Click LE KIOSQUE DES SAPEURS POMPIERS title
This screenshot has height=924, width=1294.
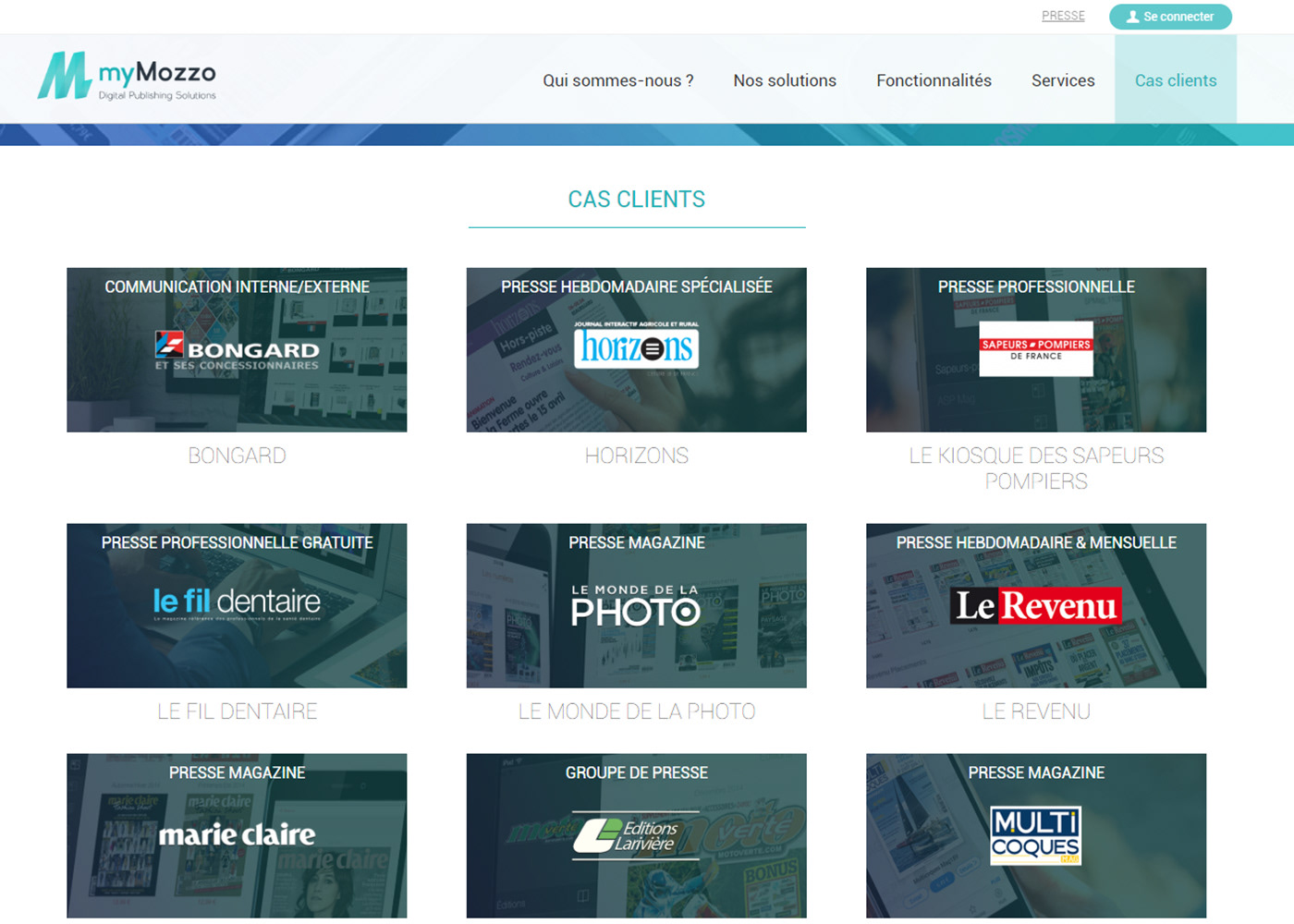point(1036,468)
